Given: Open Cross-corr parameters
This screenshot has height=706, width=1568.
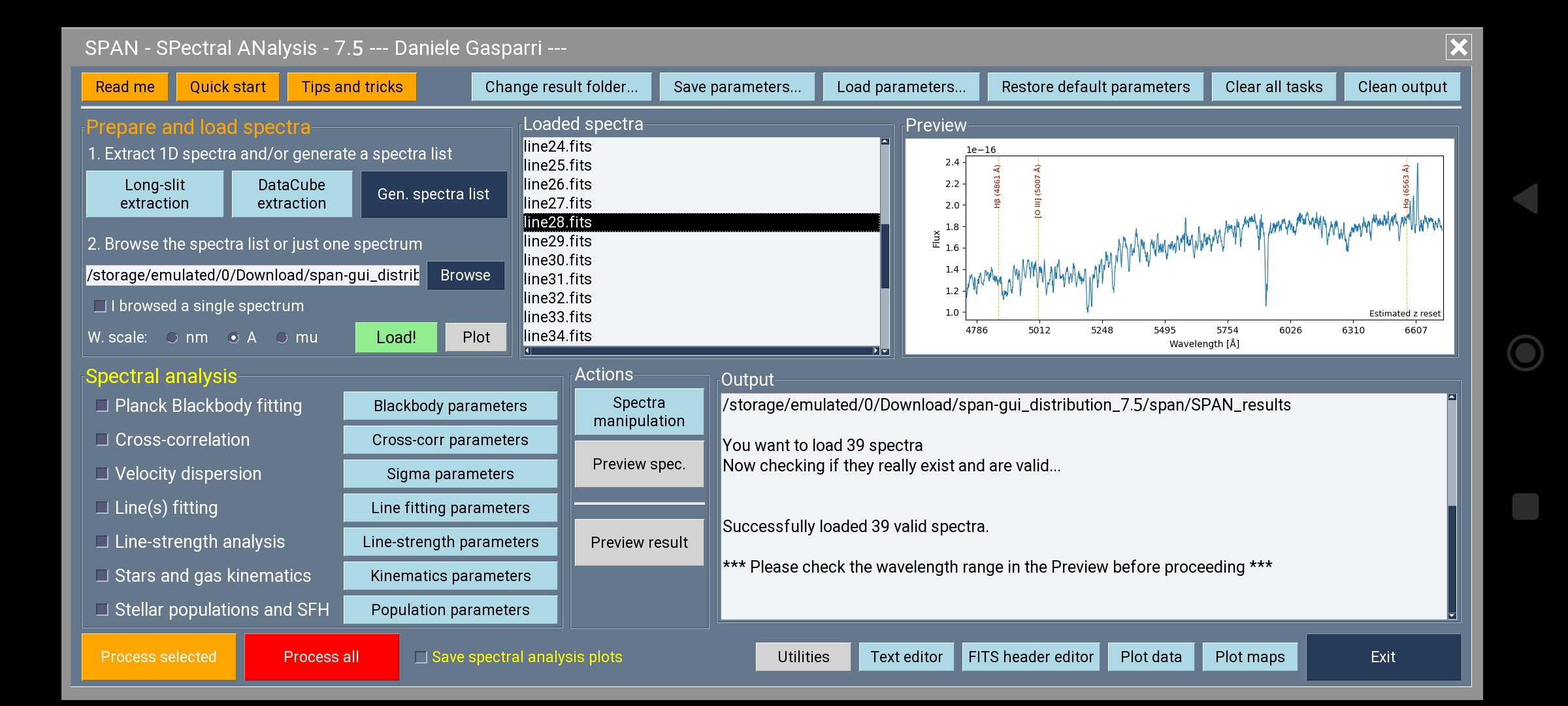Looking at the screenshot, I should (x=450, y=440).
